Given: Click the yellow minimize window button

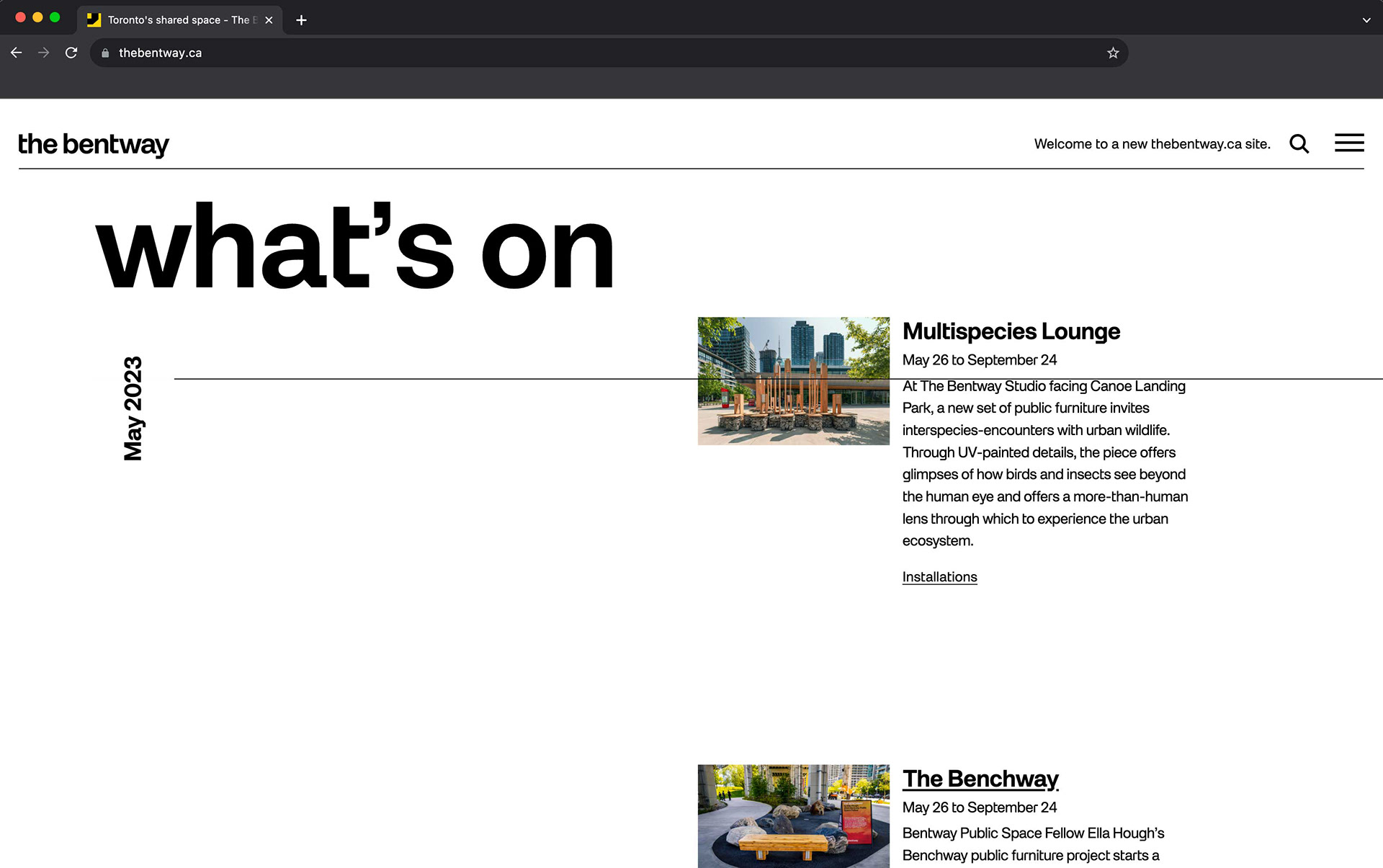Looking at the screenshot, I should 37,17.
